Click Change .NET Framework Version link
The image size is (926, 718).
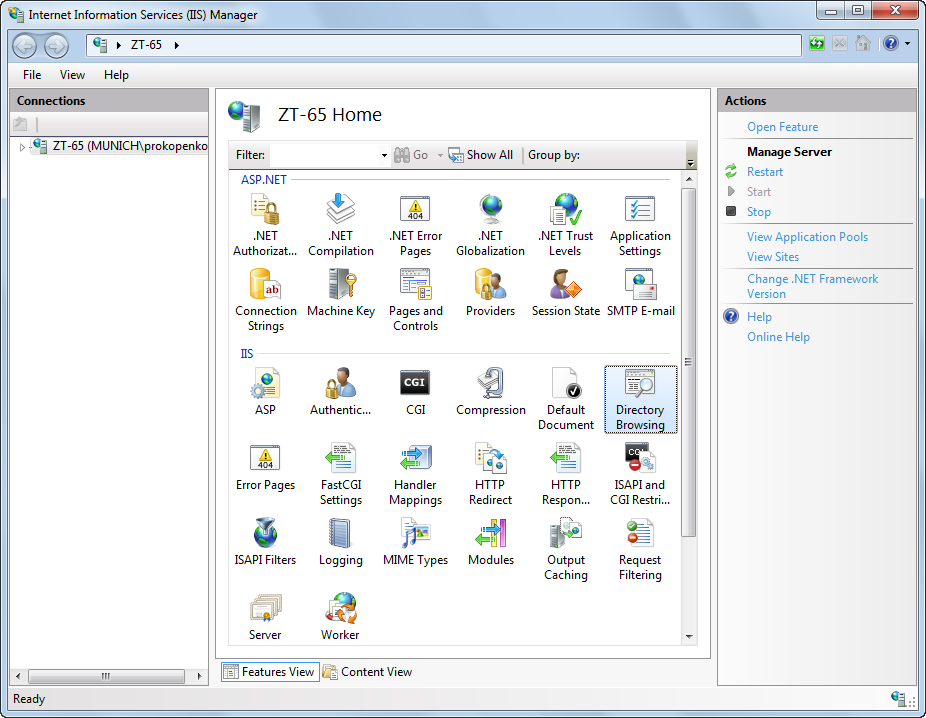pos(812,286)
